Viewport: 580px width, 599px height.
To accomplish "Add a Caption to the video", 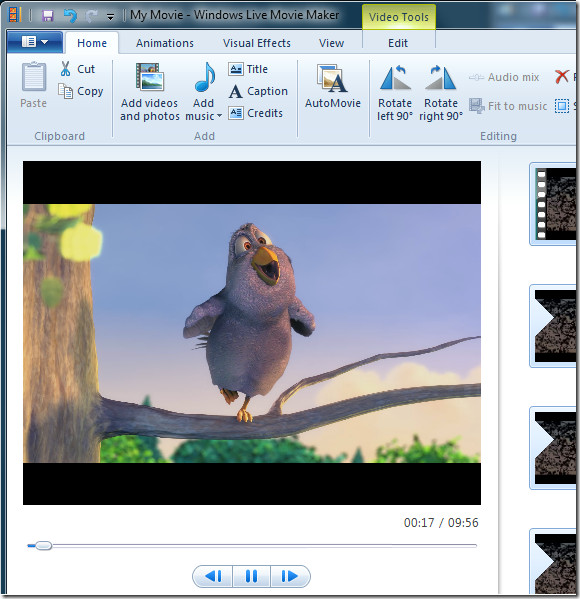I will [258, 91].
